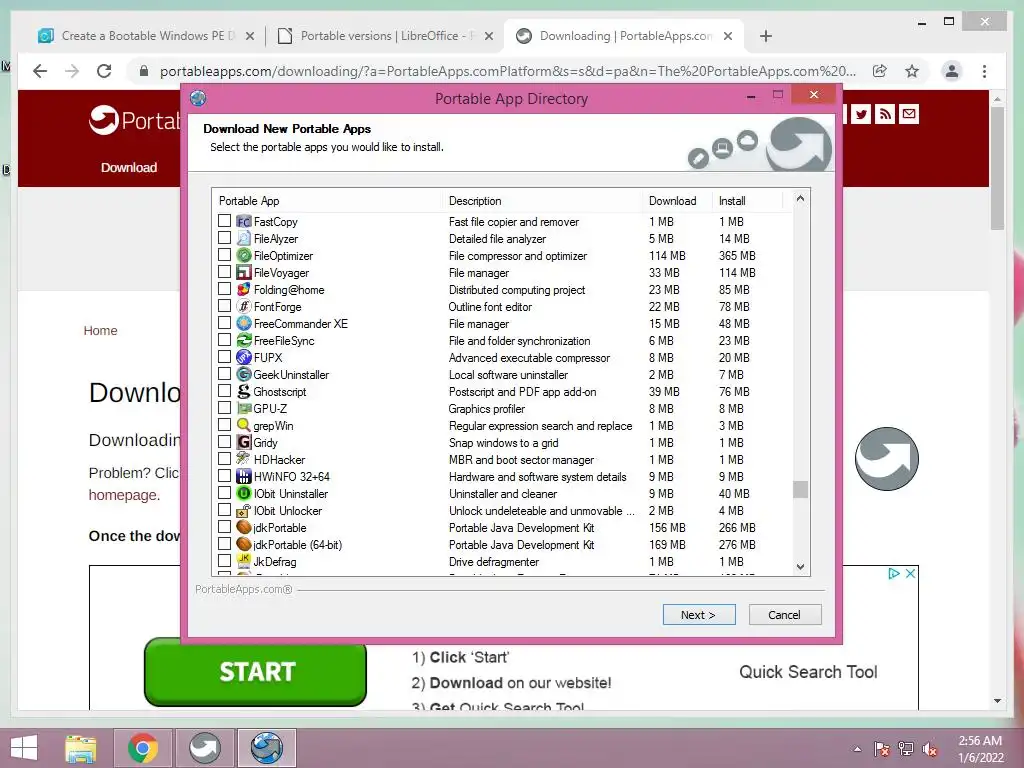This screenshot has height=768, width=1024.
Task: Check the FreeFileSync checkbox
Action: pos(224,340)
